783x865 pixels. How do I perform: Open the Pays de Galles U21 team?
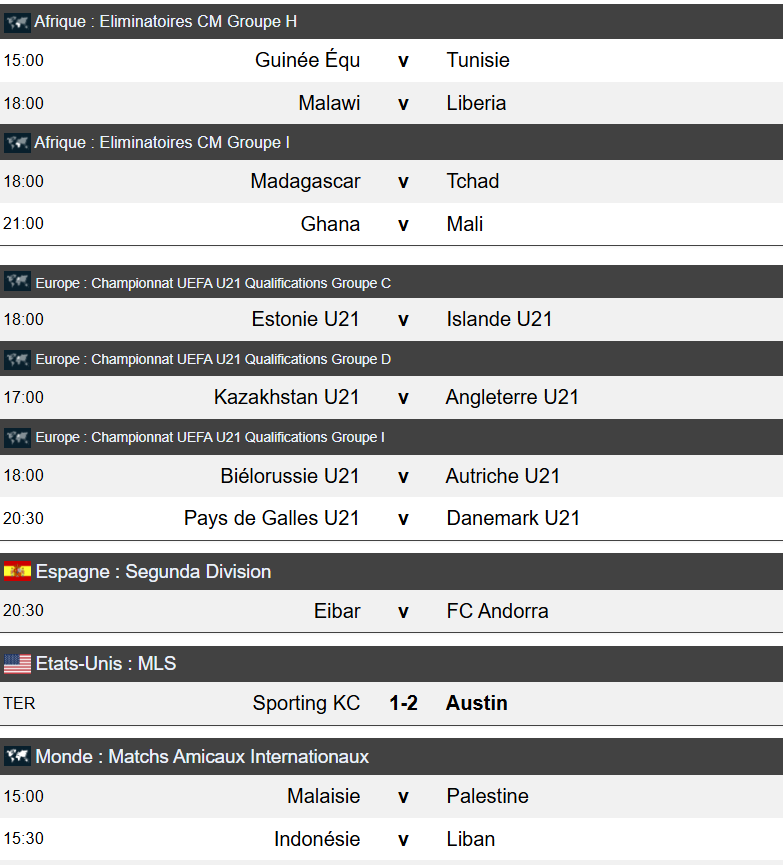[x=271, y=518]
